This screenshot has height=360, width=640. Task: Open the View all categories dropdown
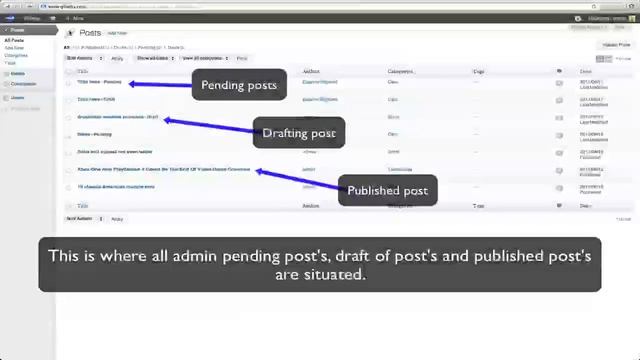205,58
